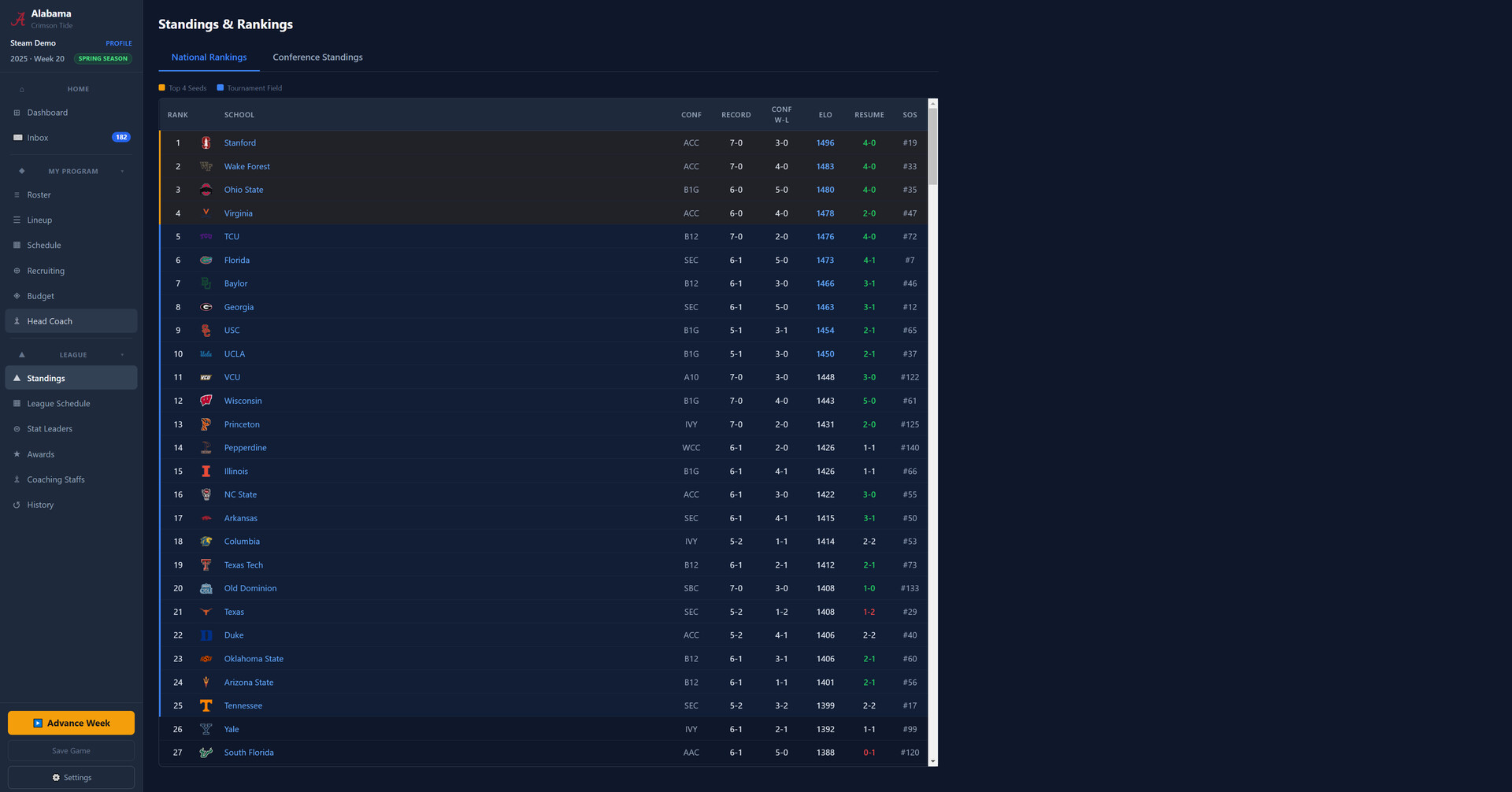Click the History clock icon
The height and width of the screenshot is (792, 1512).
tap(17, 505)
